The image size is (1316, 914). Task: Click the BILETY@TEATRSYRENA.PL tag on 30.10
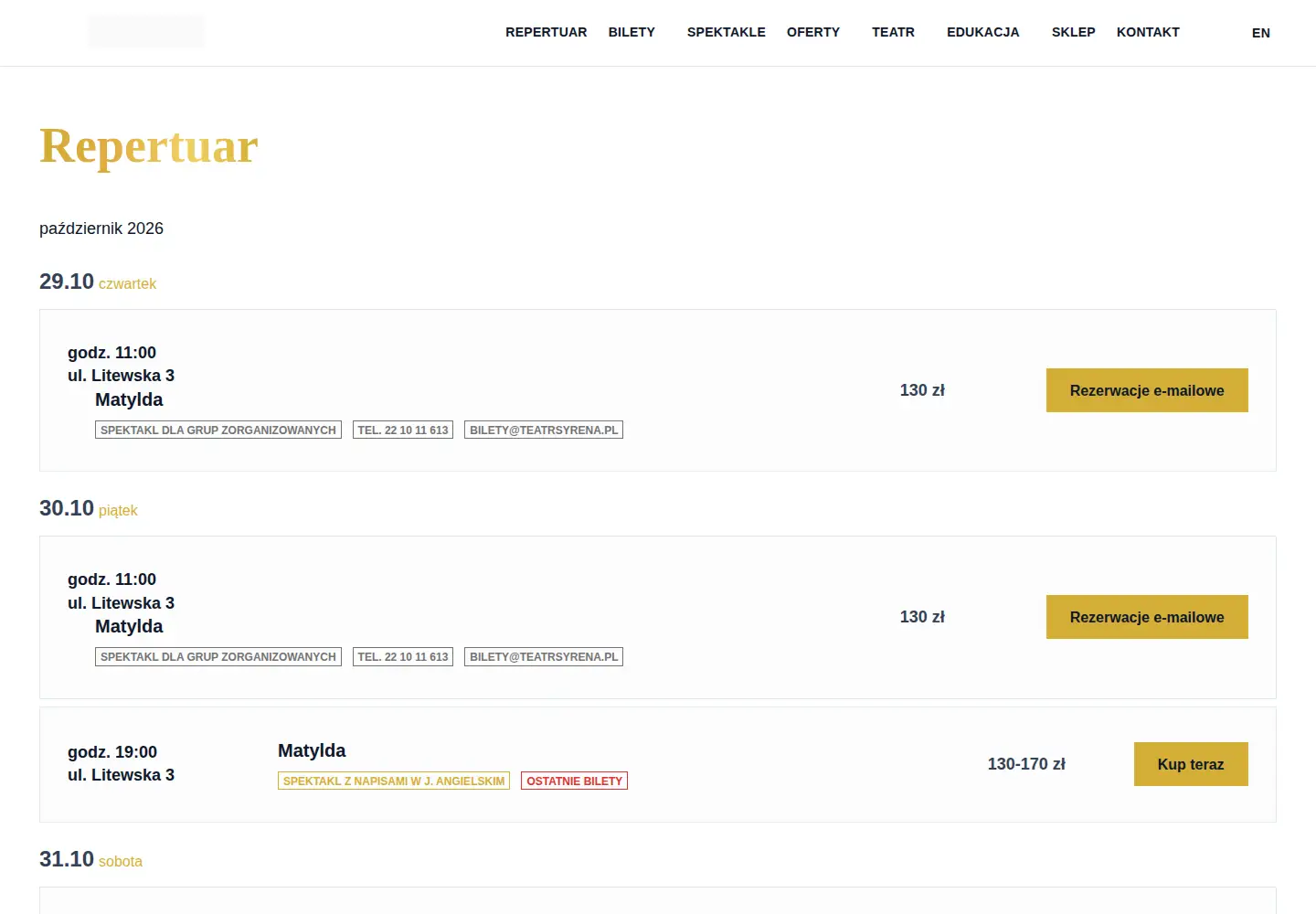[x=544, y=656]
